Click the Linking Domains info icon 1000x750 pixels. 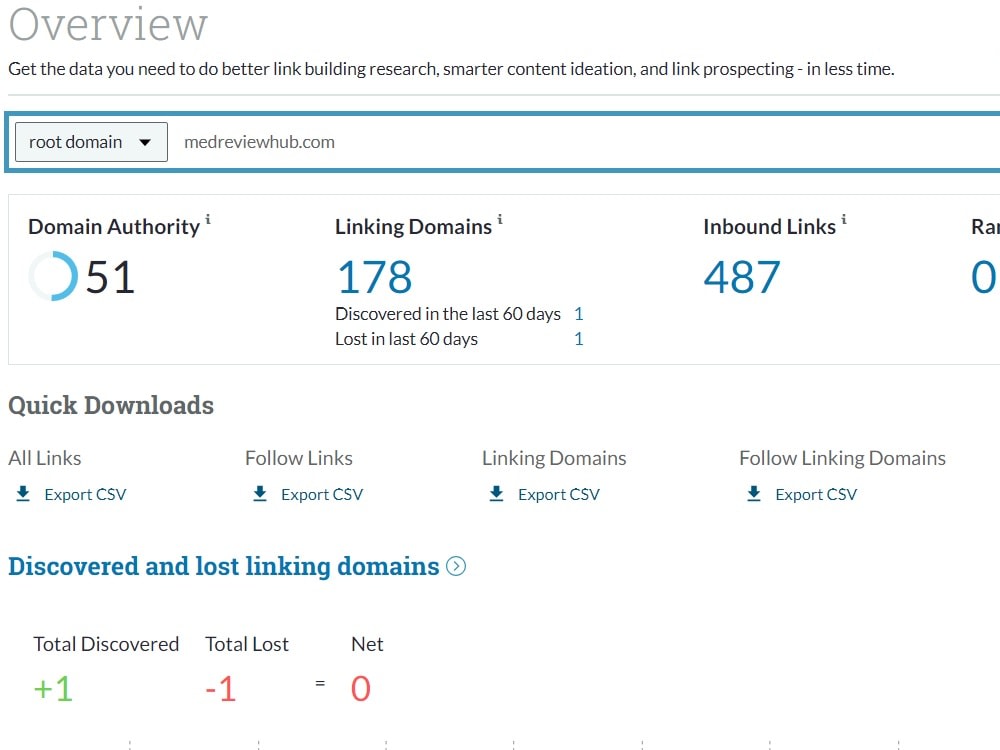pyautogui.click(x=500, y=219)
